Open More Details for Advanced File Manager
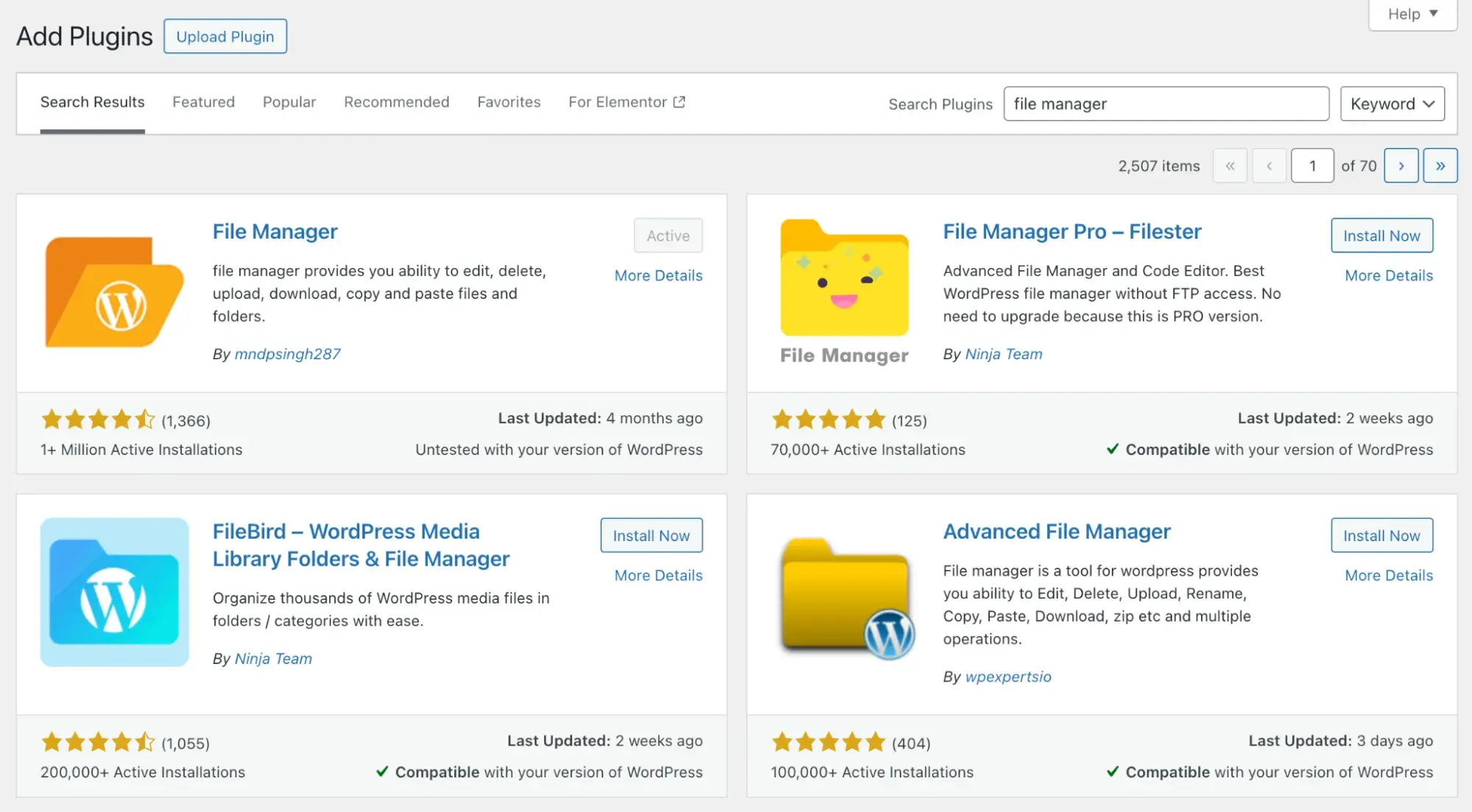This screenshot has width=1472, height=812. tap(1389, 575)
